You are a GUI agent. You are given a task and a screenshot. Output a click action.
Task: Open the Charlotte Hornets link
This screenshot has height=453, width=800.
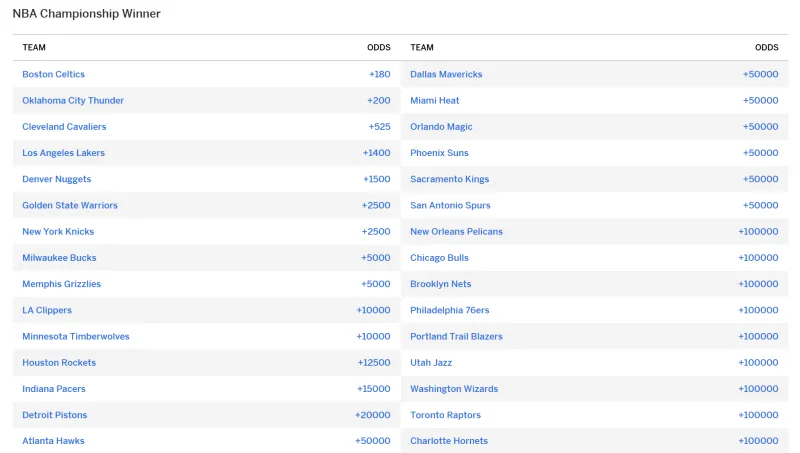[449, 441]
